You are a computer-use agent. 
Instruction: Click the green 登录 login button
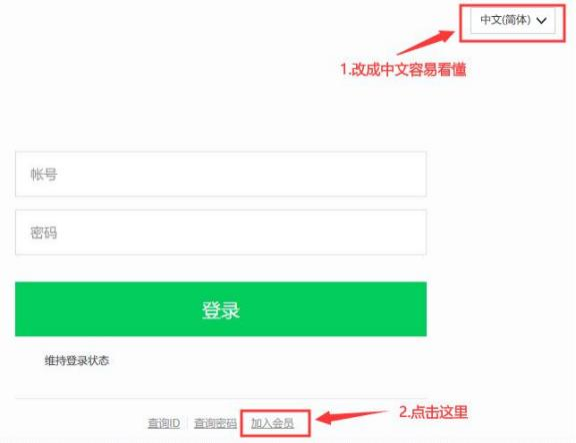pyautogui.click(x=221, y=309)
